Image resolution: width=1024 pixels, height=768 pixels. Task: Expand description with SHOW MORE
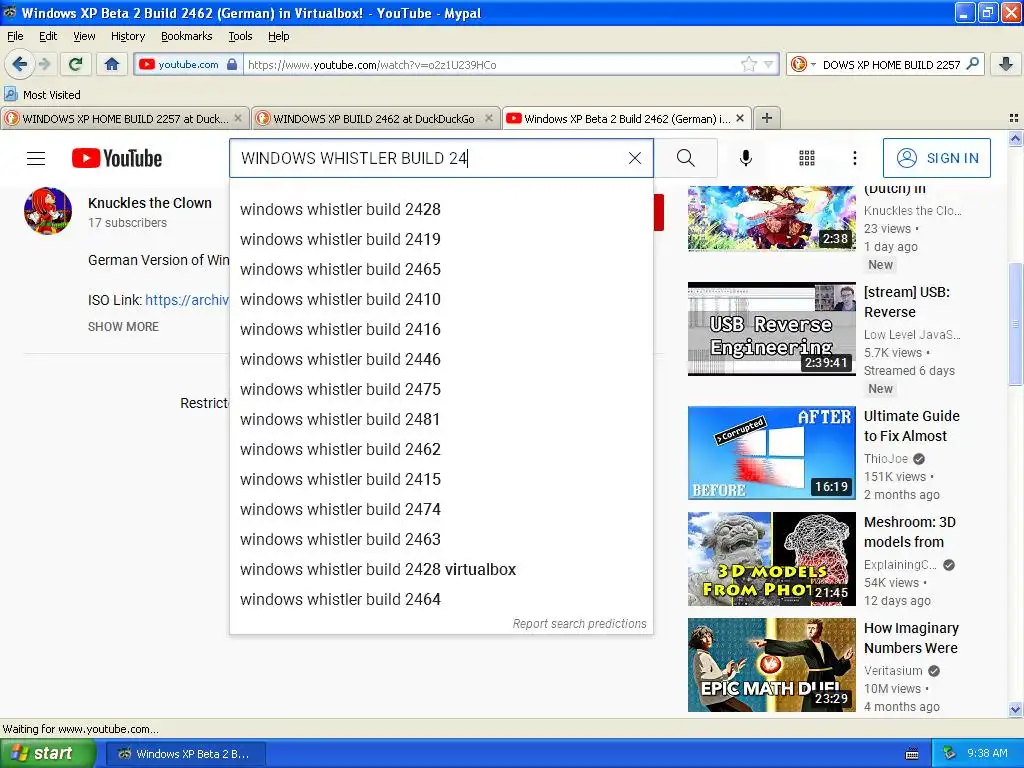pos(123,327)
